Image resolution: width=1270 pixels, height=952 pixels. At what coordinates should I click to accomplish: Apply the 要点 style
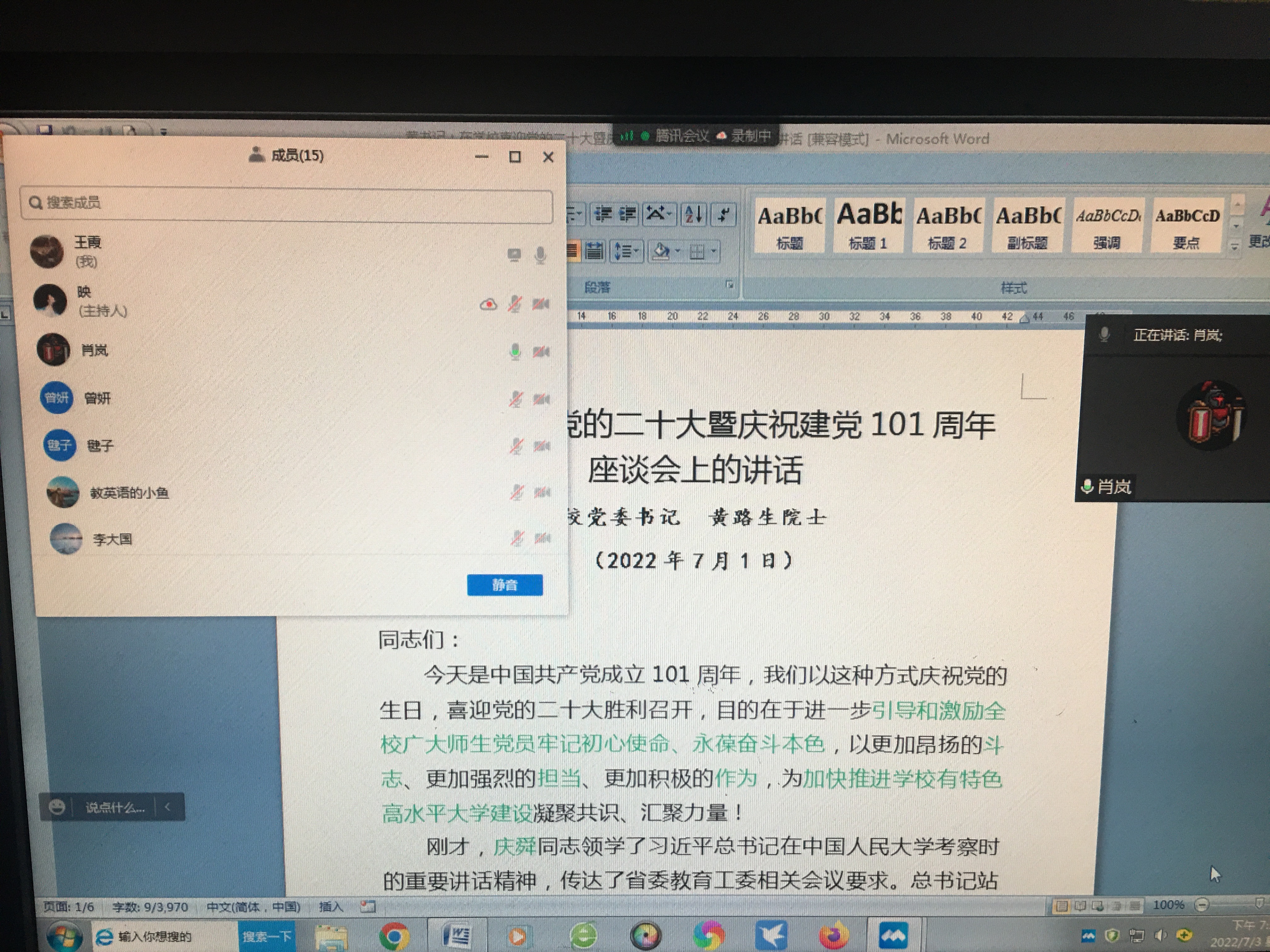[1187, 225]
